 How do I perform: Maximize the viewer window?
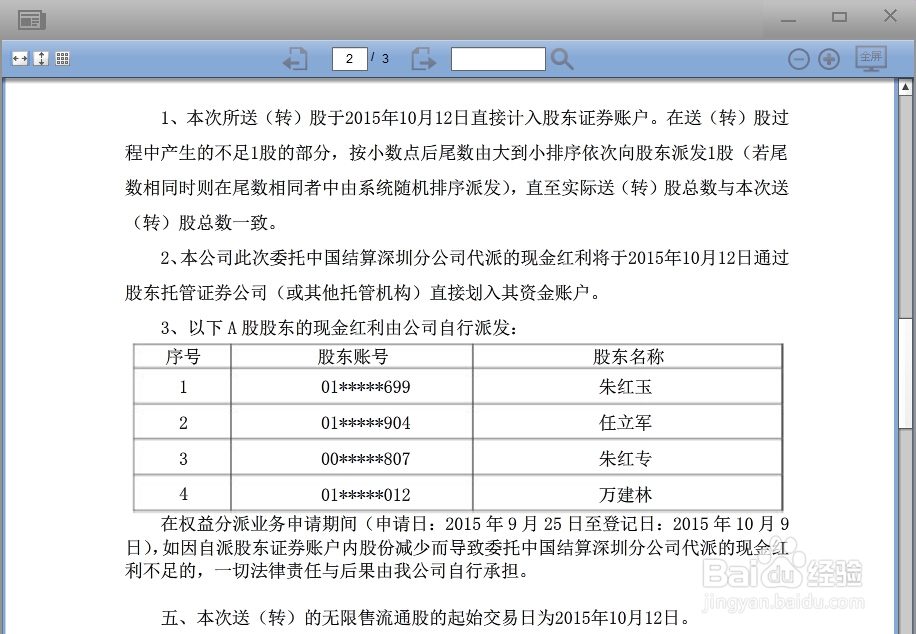pyautogui.click(x=839, y=17)
